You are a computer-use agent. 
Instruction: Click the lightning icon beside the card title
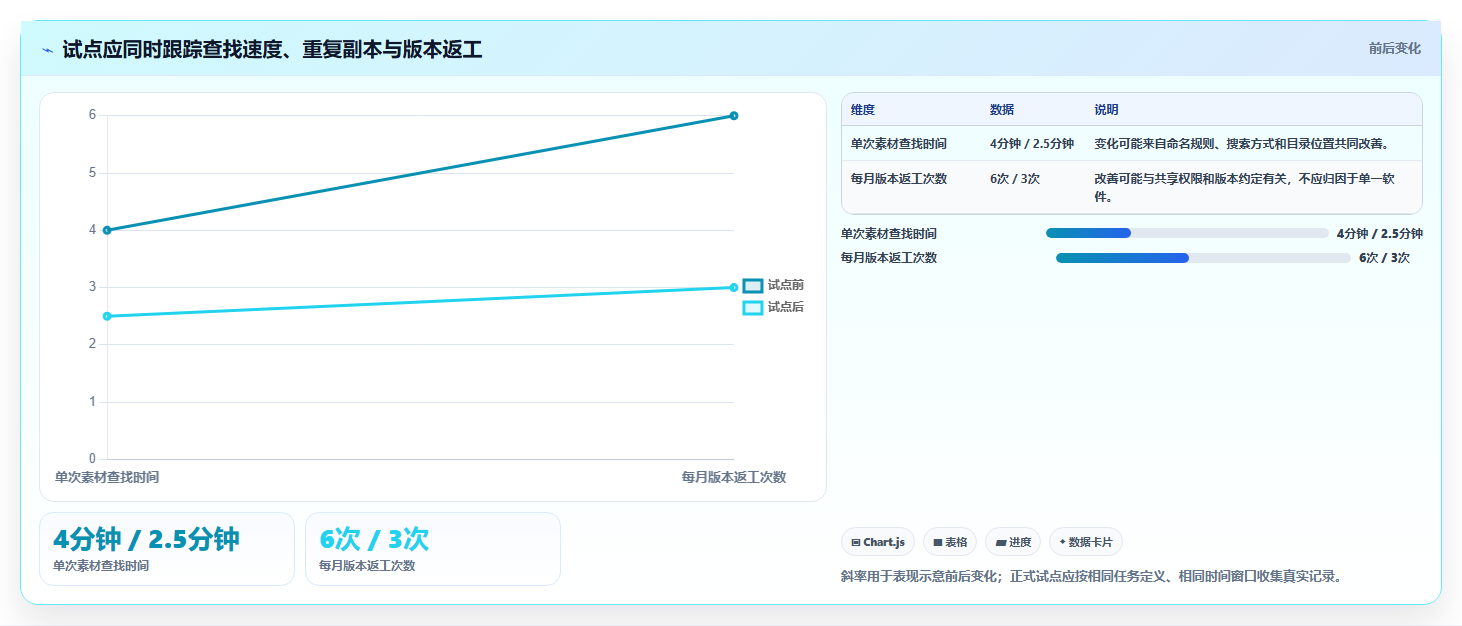(47, 50)
